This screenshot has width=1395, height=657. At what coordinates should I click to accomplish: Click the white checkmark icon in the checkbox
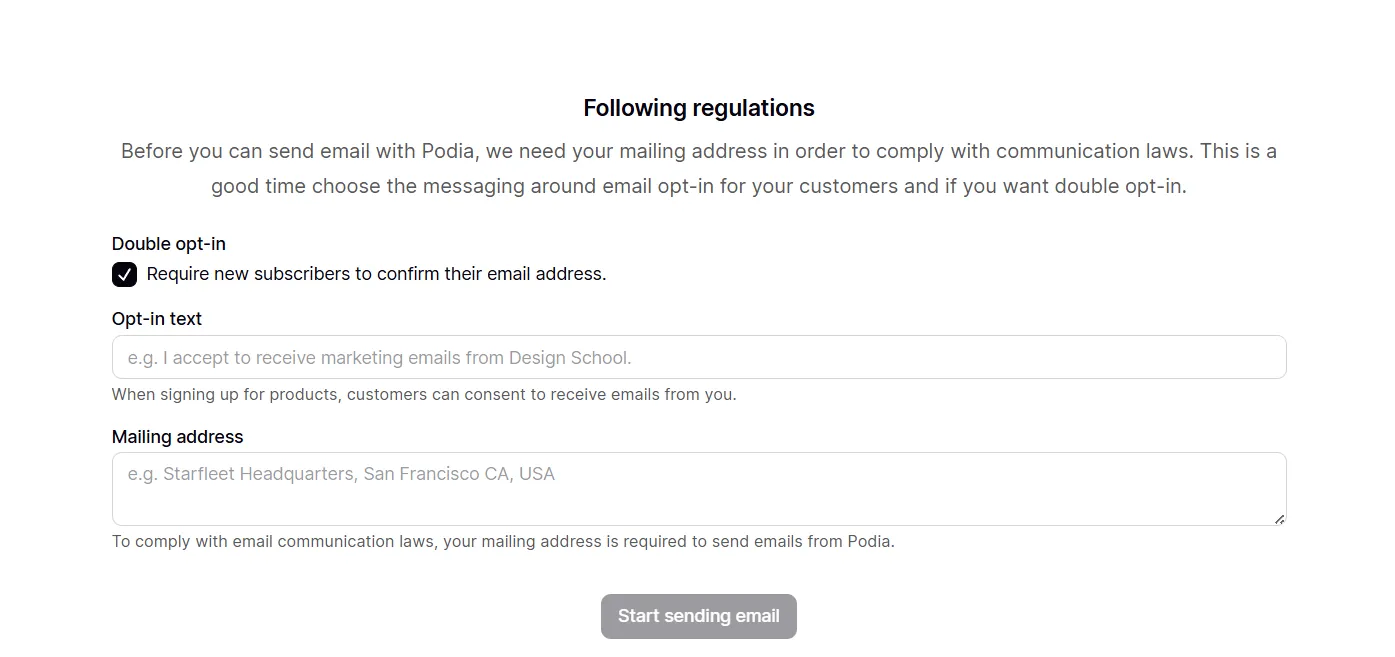coord(124,275)
